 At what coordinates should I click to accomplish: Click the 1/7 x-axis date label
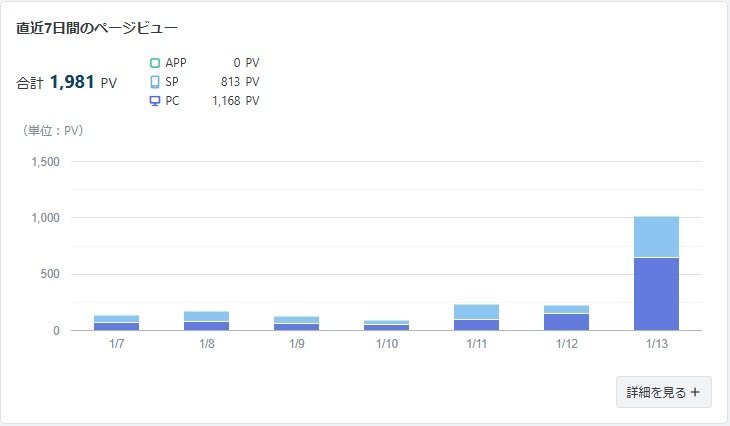[116, 344]
